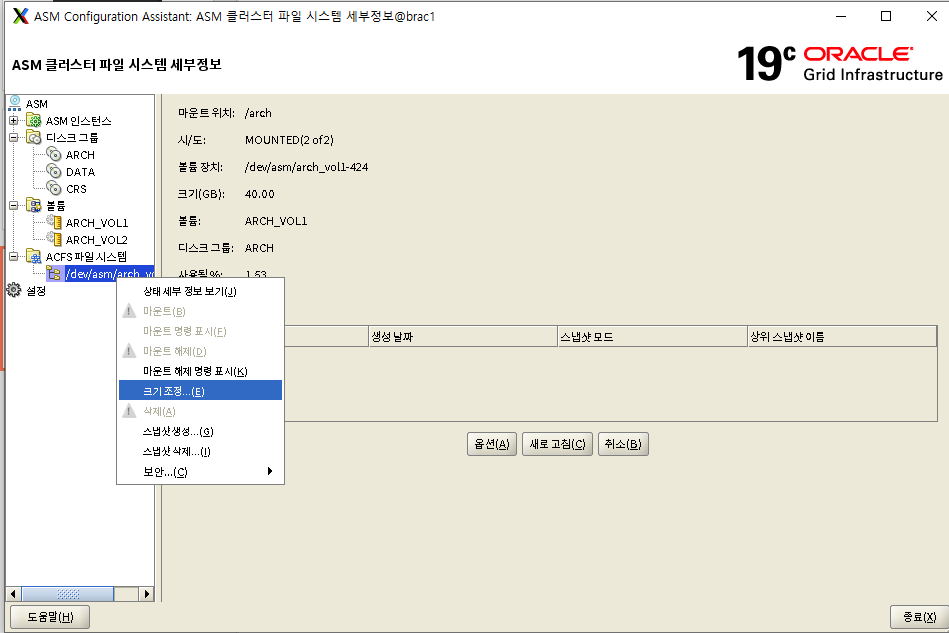The width and height of the screenshot is (949, 633).
Task: Click the 디스크 그룹 folder icon
Action: pyautogui.click(x=34, y=137)
